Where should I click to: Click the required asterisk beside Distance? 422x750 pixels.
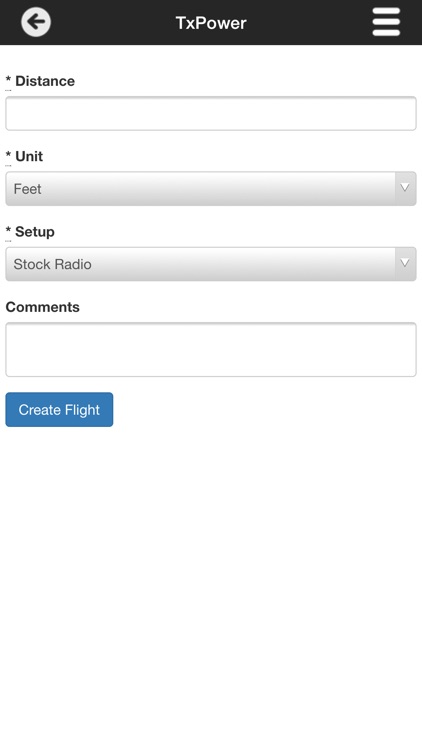point(8,80)
